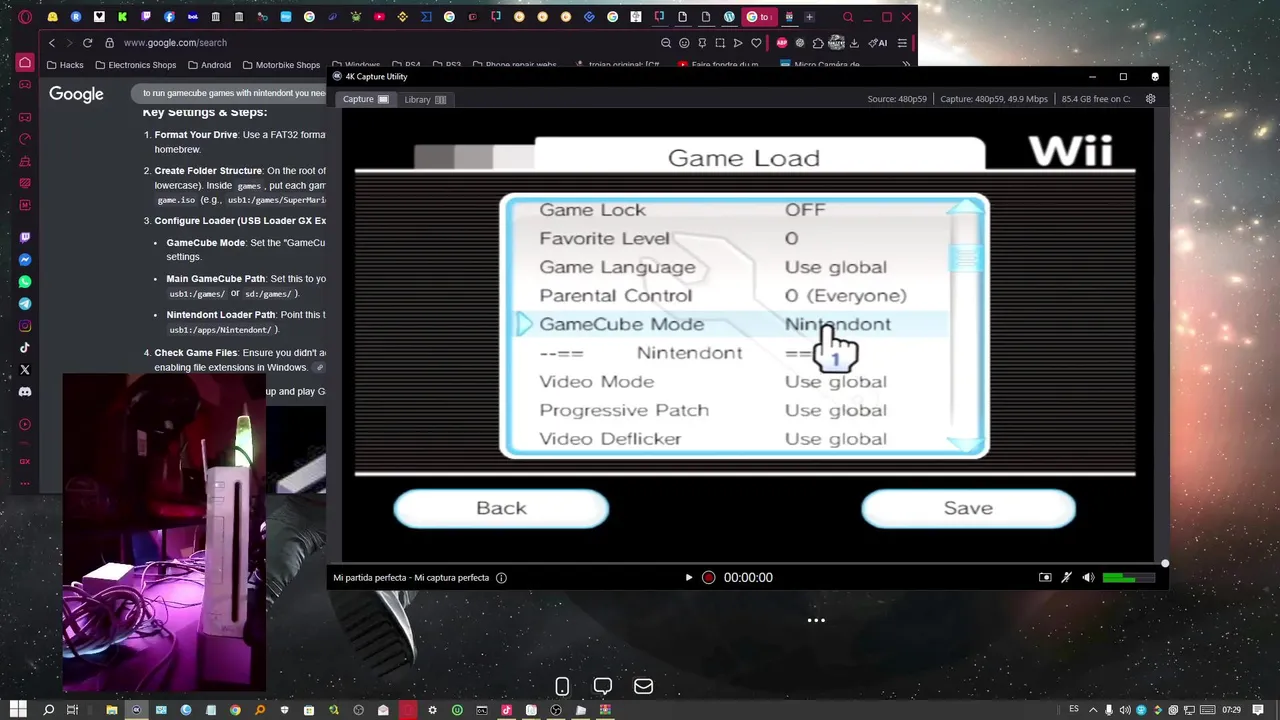
Task: Select the Capture tab
Action: 366,99
